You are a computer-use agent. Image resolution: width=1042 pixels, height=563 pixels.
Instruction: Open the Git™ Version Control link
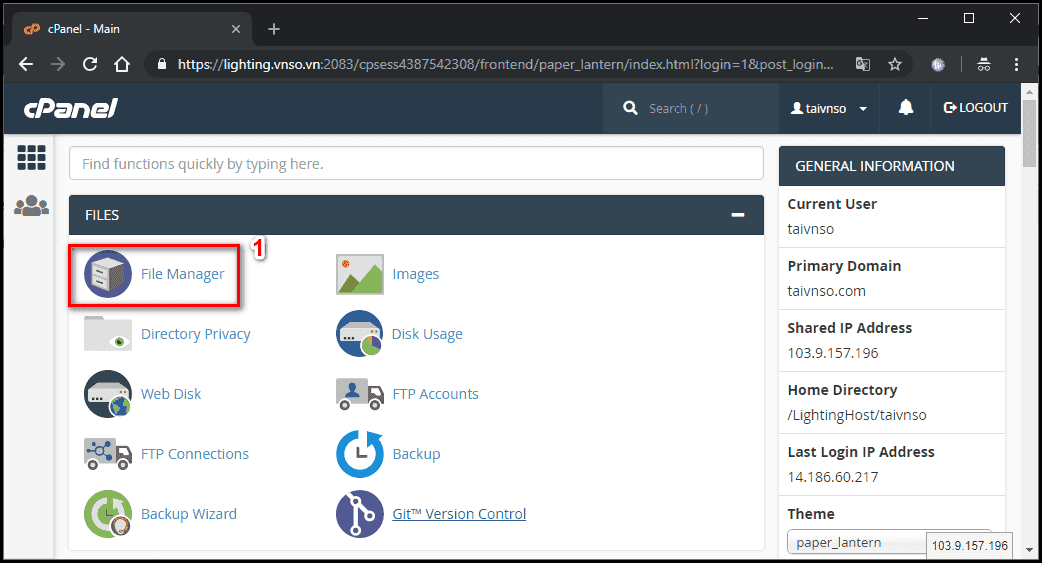(x=459, y=514)
